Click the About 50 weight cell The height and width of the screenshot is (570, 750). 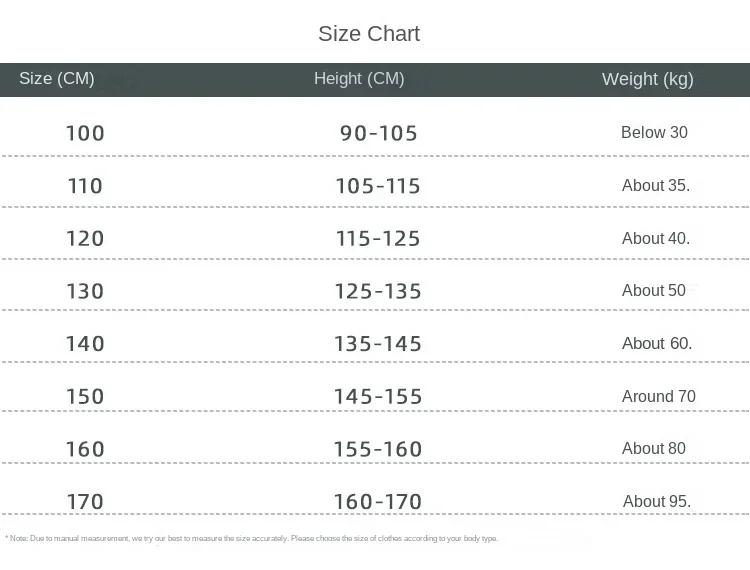[654, 290]
